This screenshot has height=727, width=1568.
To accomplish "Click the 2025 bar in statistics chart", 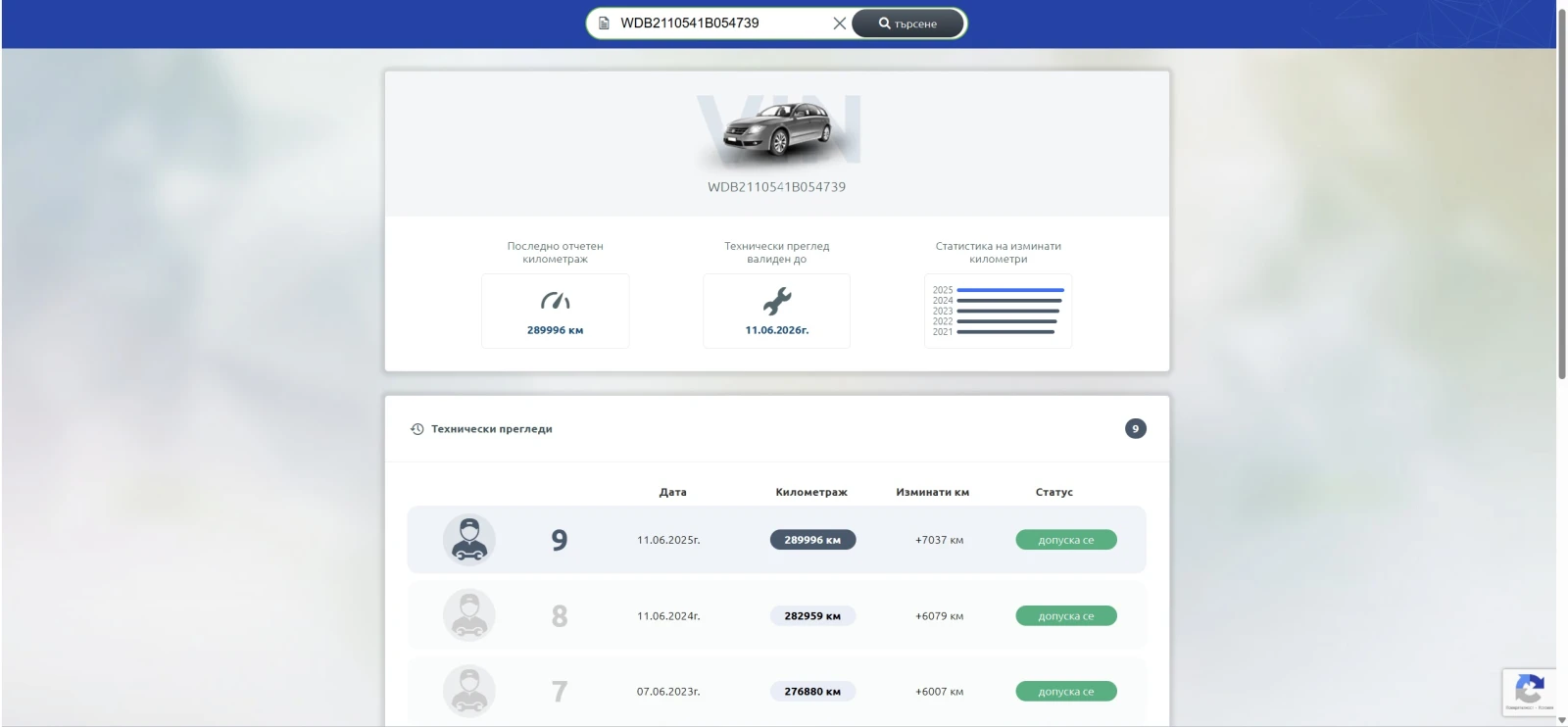I will (x=1009, y=290).
